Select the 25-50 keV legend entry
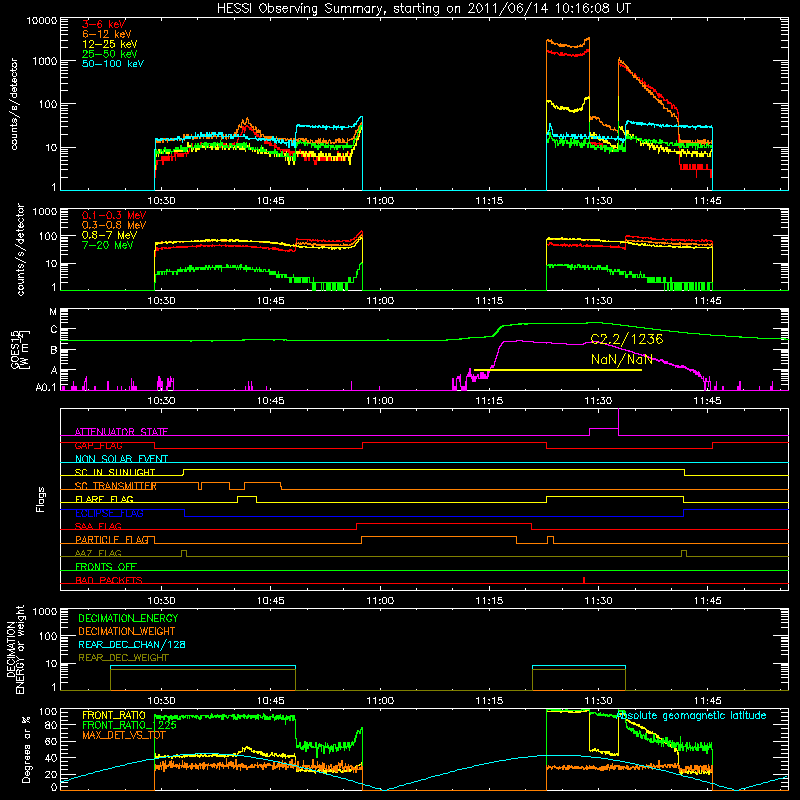This screenshot has width=800, height=800. pos(109,54)
